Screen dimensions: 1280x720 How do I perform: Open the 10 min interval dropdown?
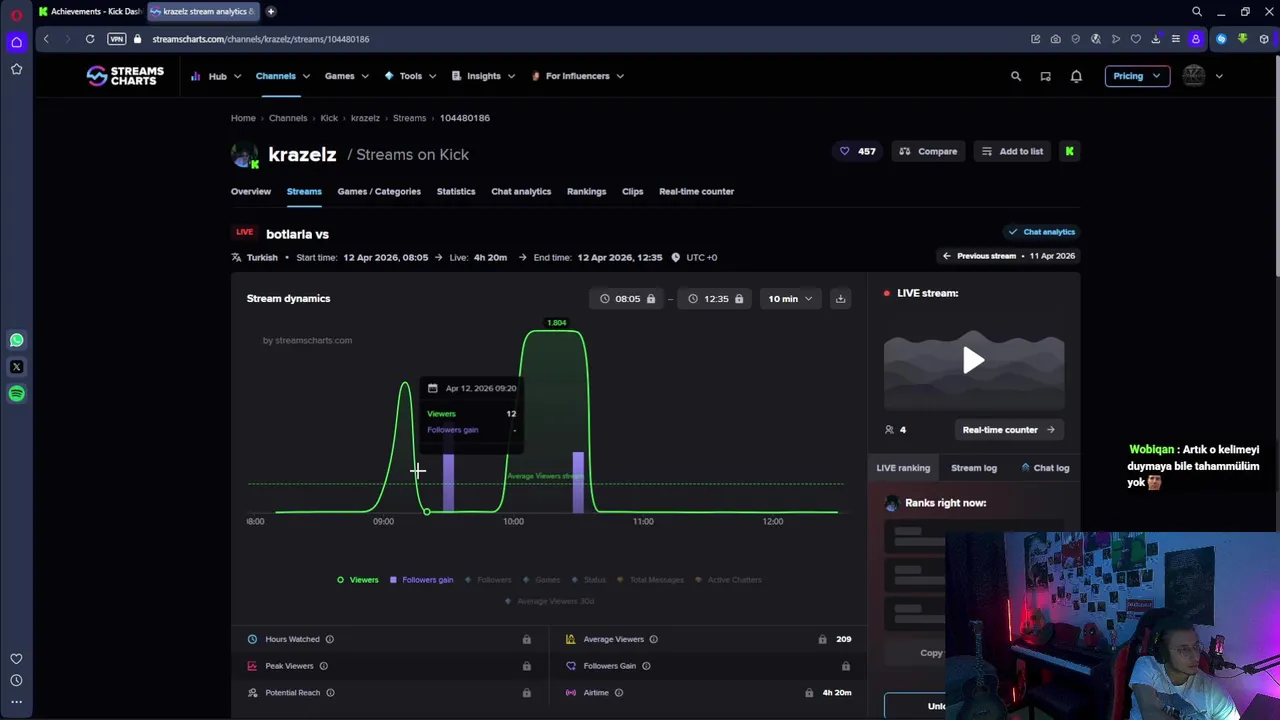[790, 299]
